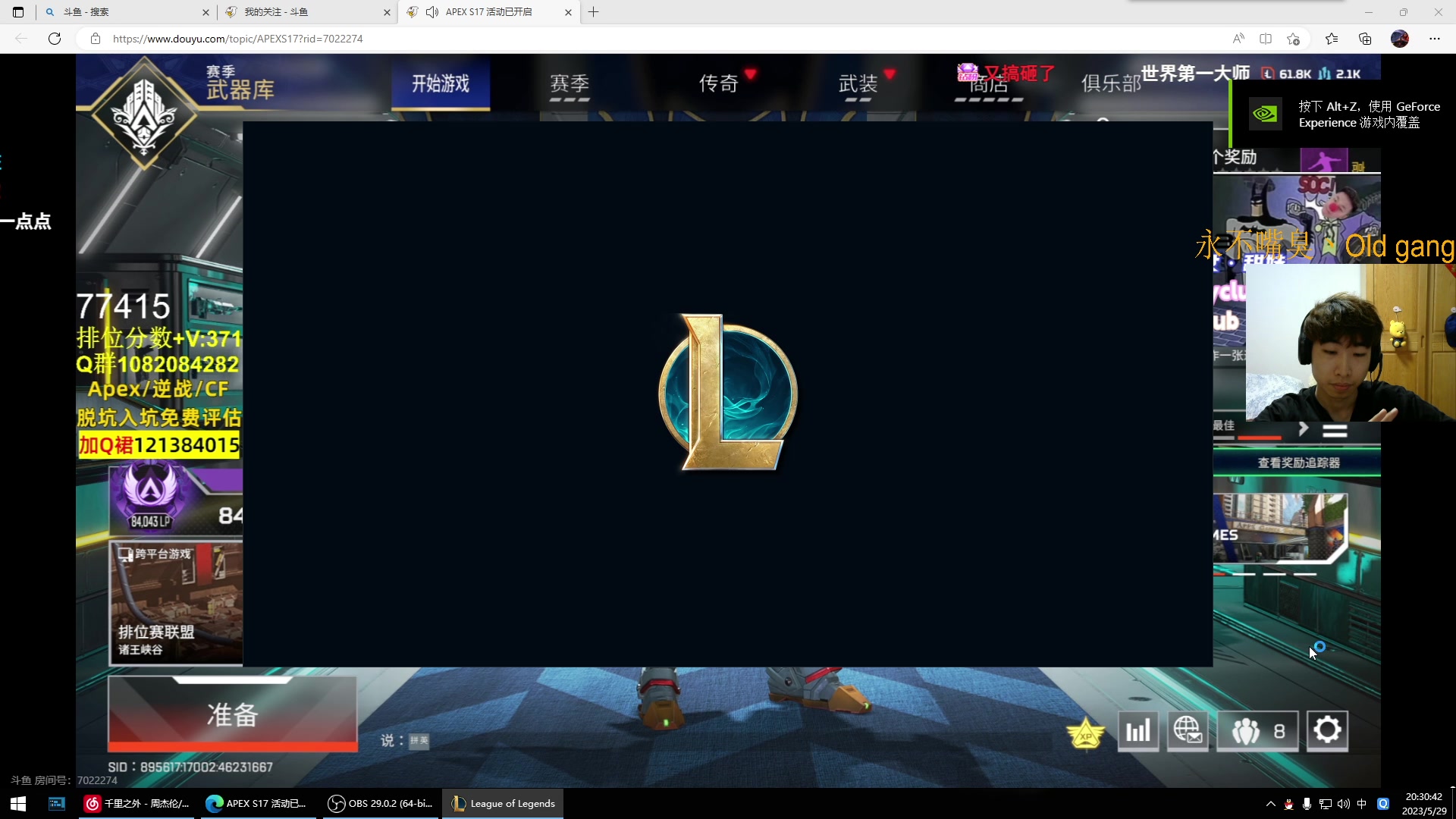Reload the douyu page

[x=55, y=39]
